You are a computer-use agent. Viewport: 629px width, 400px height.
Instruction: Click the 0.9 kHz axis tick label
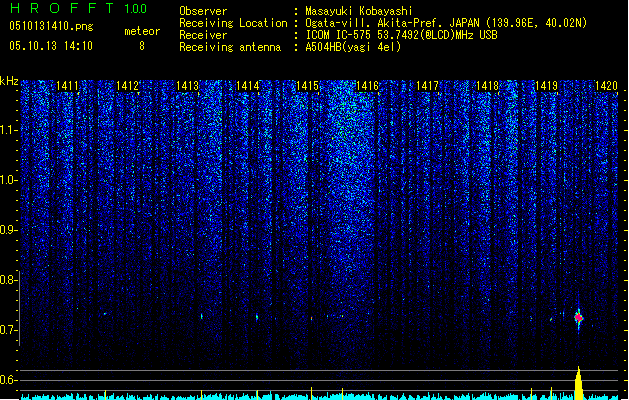pos(9,230)
